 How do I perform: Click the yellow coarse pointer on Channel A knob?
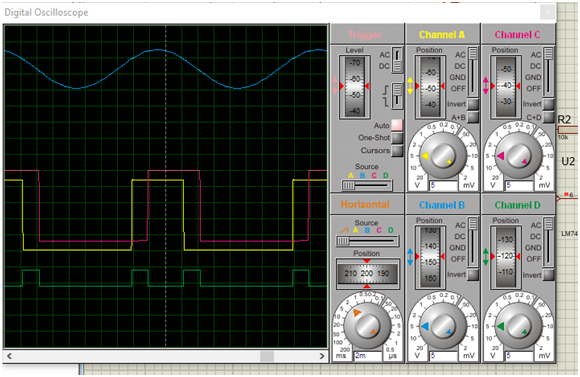click(x=425, y=156)
